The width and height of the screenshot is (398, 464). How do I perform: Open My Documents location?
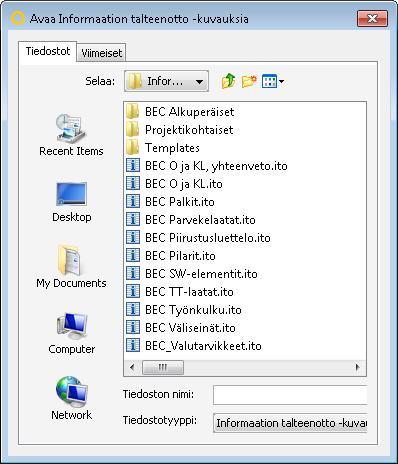coord(71,267)
